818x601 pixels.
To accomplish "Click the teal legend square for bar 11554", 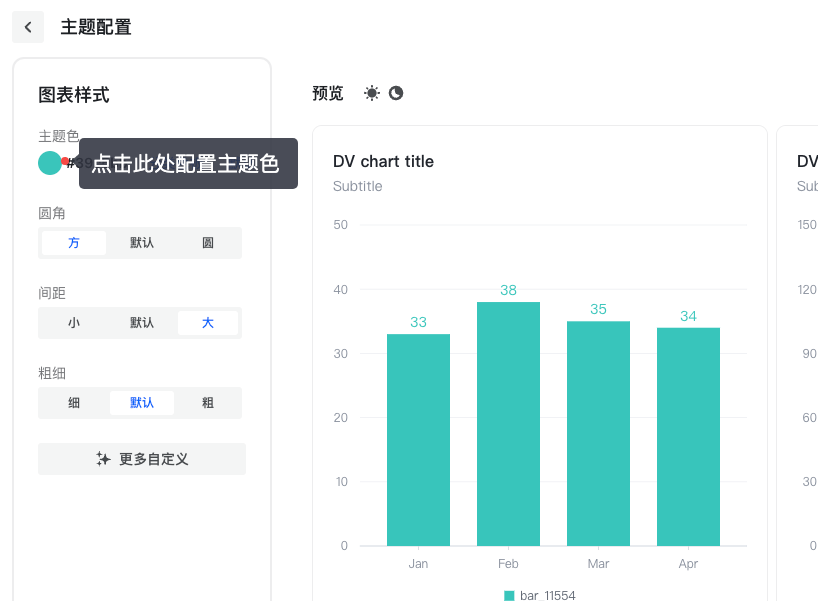I will coord(509,595).
